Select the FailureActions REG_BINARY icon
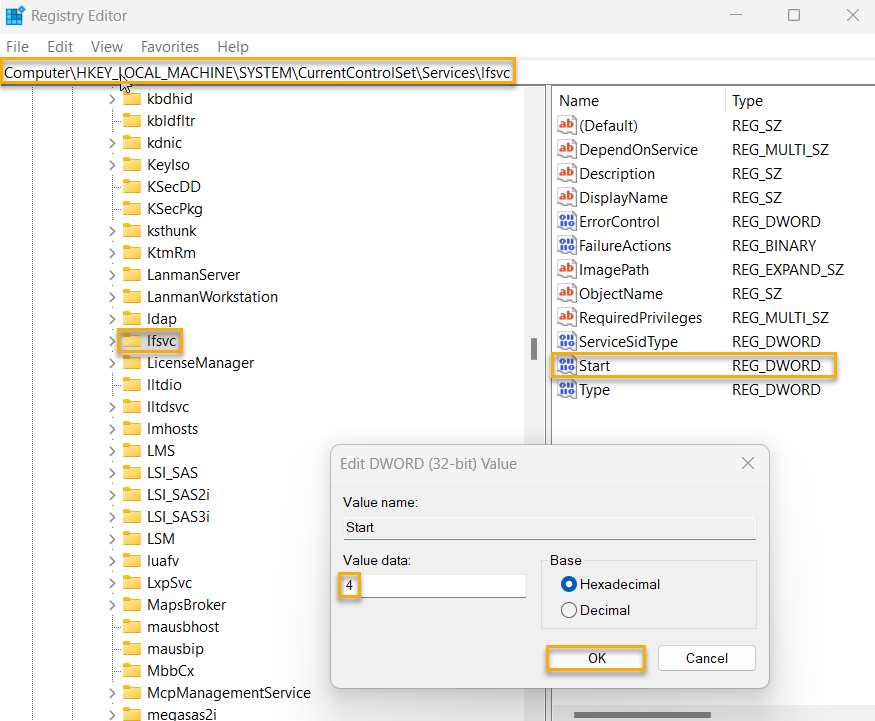This screenshot has width=875, height=721. tap(567, 245)
